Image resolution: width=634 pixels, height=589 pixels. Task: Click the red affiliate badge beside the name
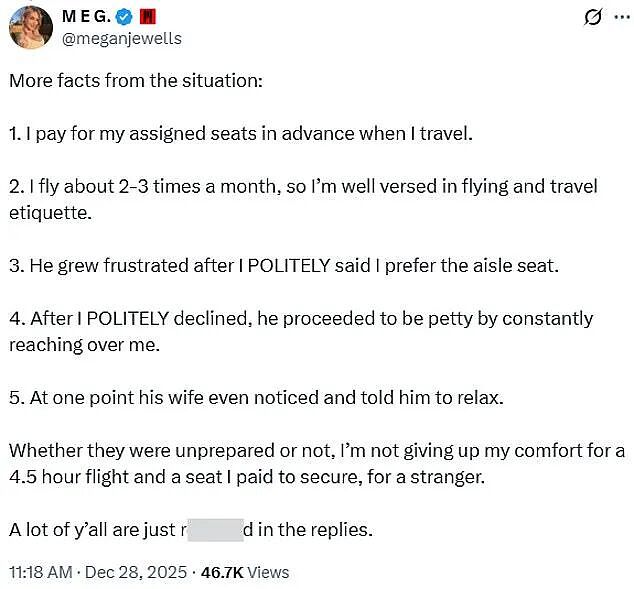tap(147, 17)
